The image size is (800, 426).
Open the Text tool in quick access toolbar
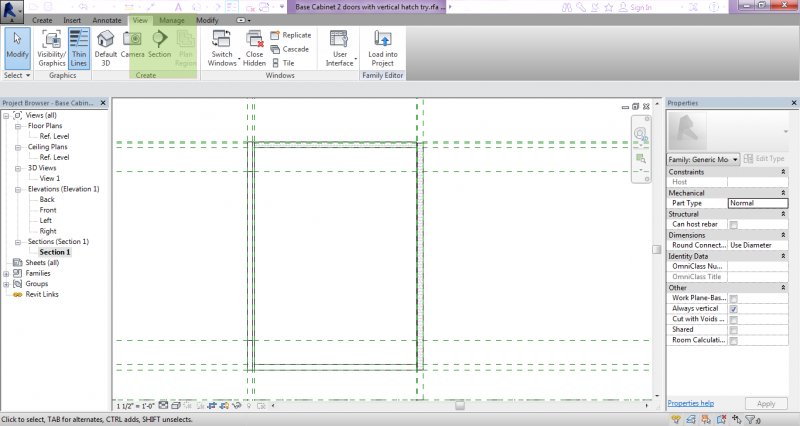(178, 7)
